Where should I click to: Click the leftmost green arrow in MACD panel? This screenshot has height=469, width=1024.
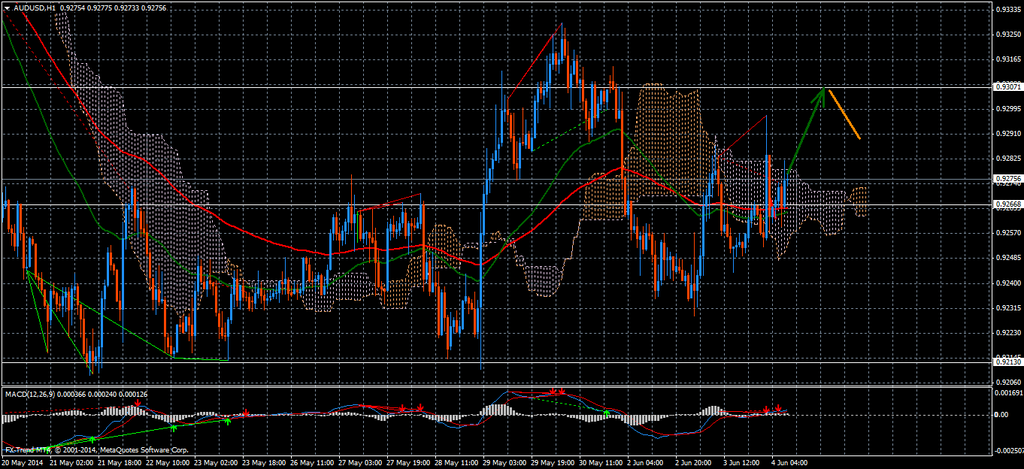click(91, 439)
